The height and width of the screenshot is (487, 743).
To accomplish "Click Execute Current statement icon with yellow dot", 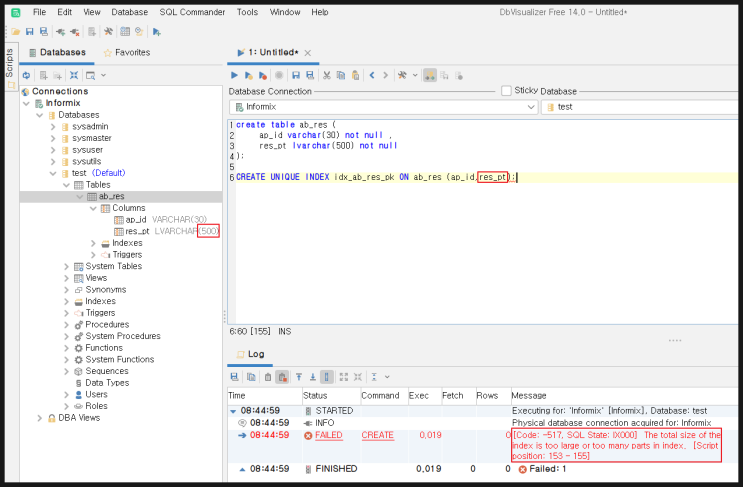I will coord(248,75).
